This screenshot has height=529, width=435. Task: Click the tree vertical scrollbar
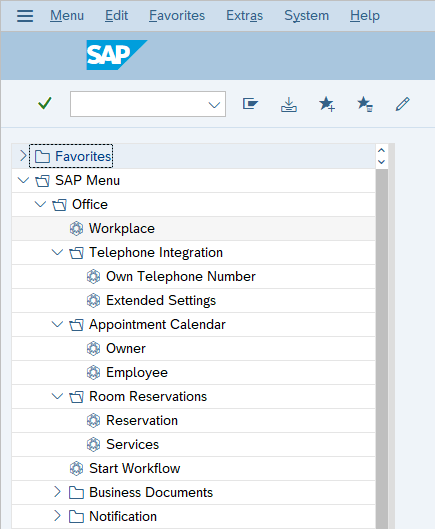coord(382,347)
